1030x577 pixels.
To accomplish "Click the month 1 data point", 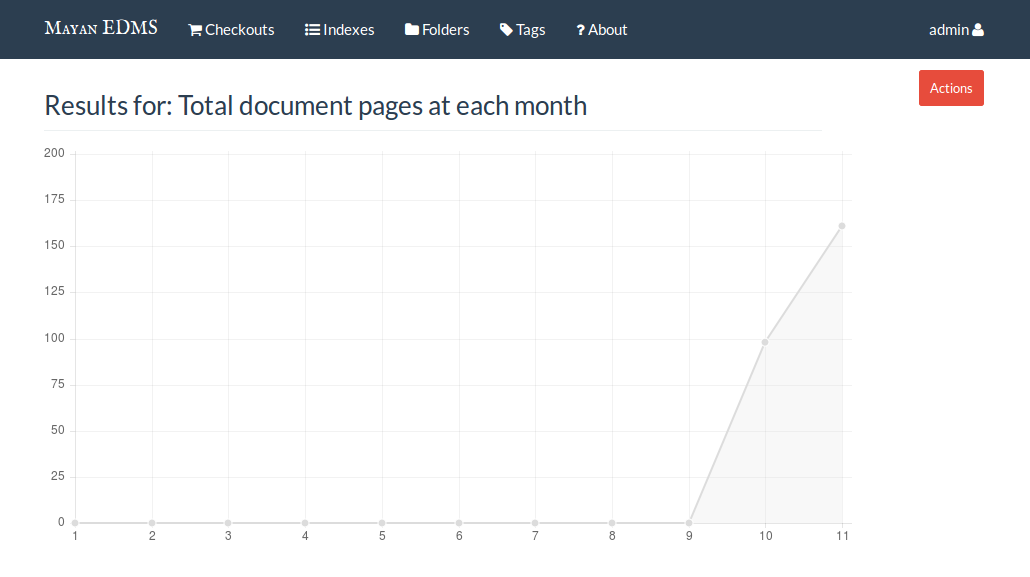I will [x=75, y=523].
